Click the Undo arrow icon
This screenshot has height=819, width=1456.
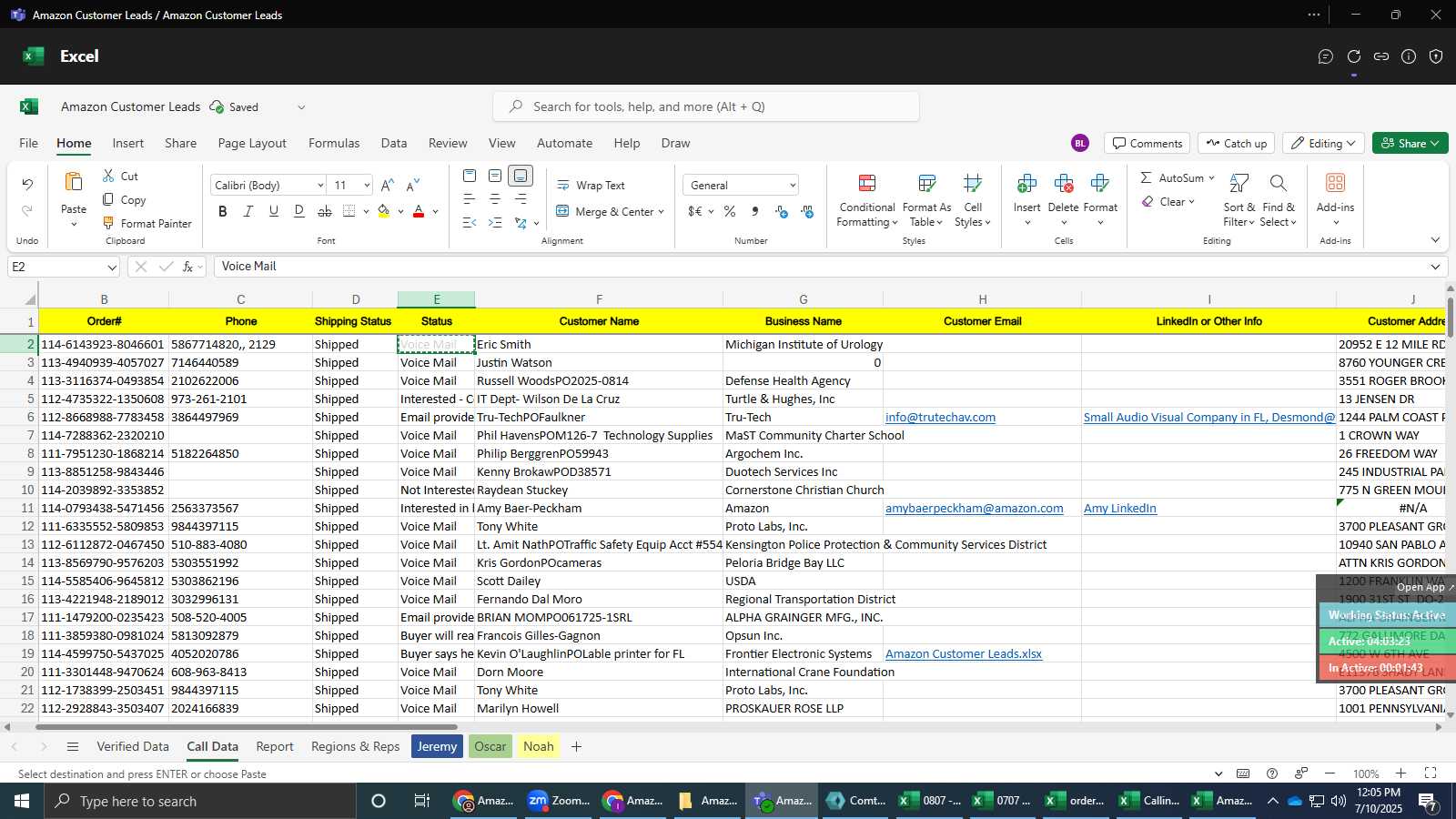[27, 185]
